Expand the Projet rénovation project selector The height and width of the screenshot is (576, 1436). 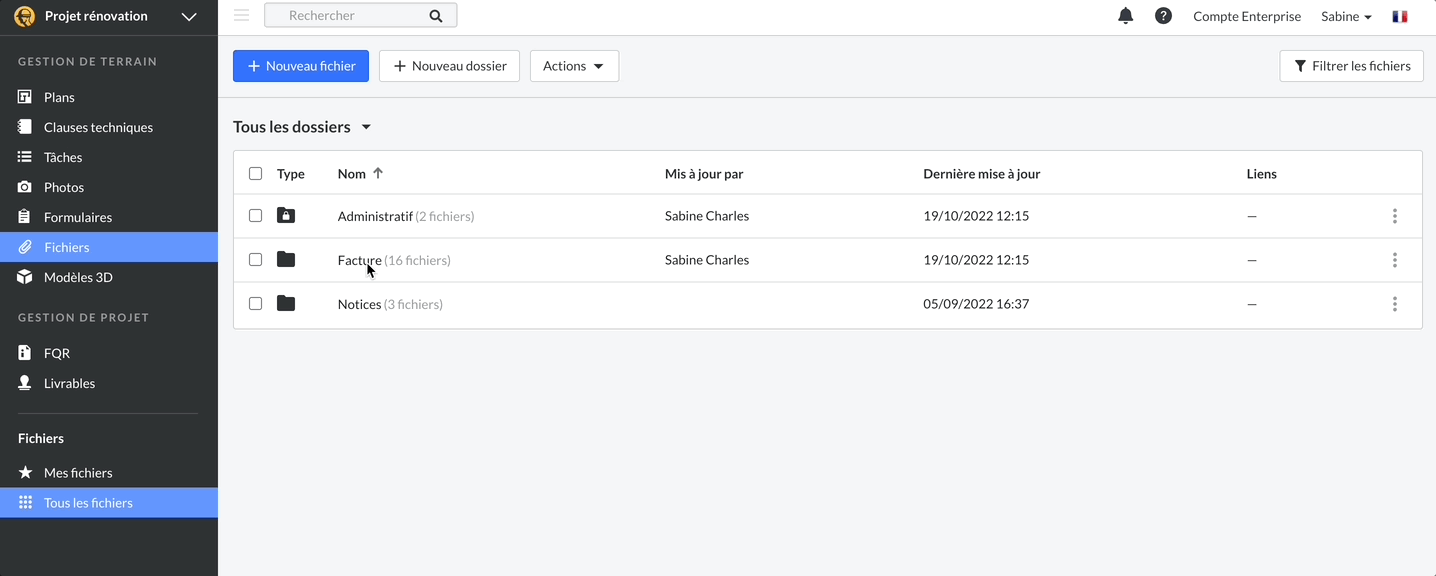(x=189, y=16)
